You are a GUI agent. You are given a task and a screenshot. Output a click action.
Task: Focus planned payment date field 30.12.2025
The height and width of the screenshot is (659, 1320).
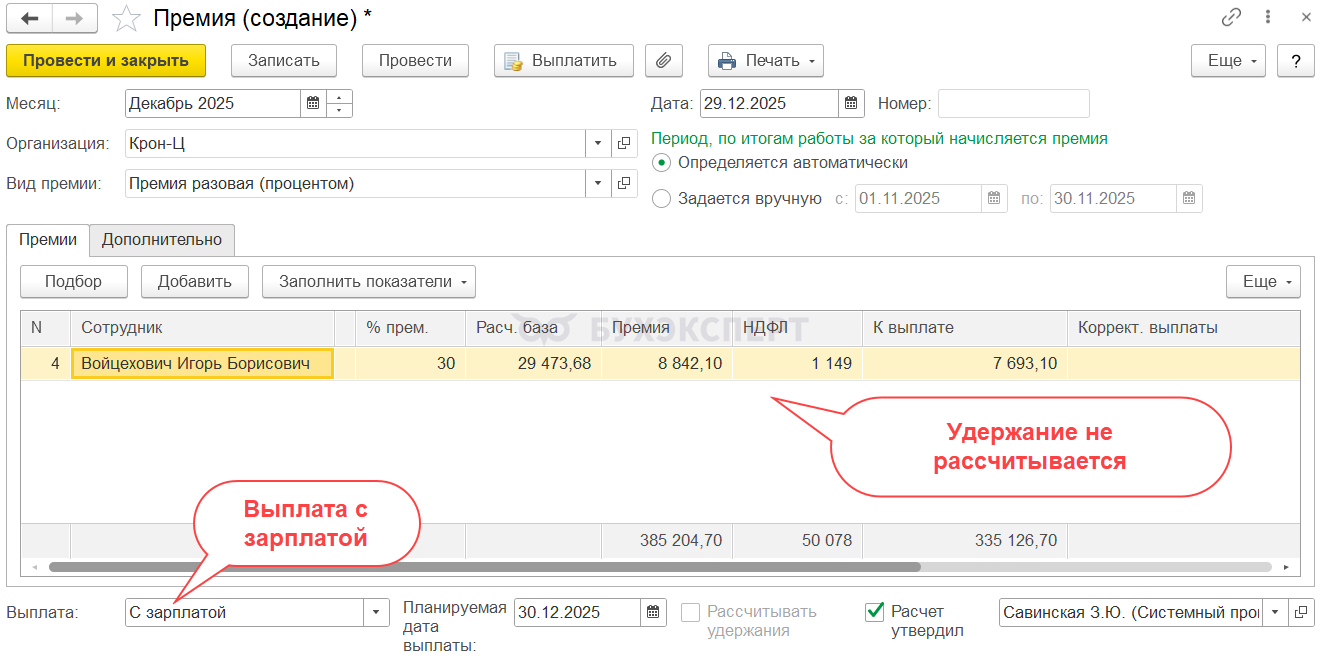coord(577,612)
